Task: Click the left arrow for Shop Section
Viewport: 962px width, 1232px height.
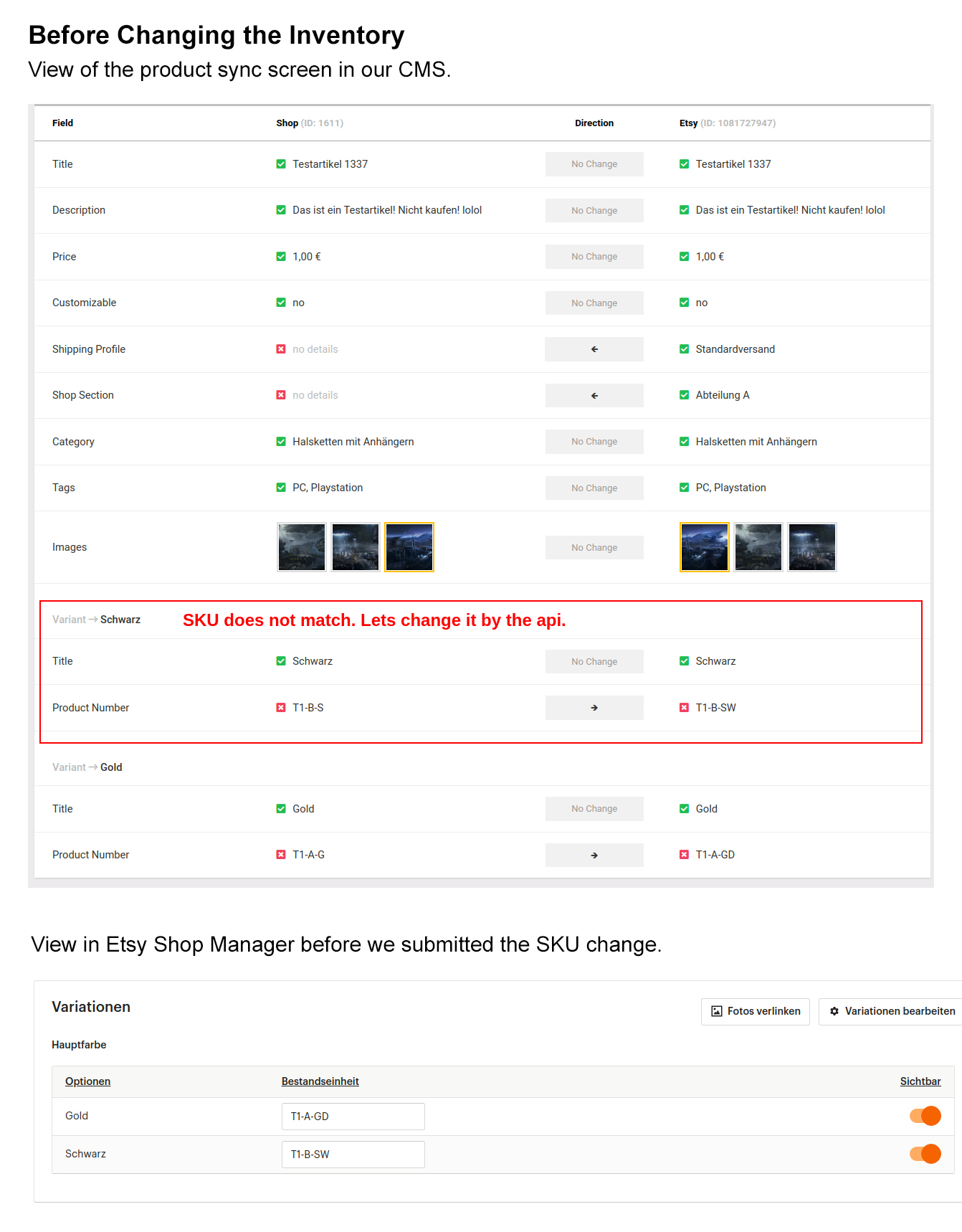Action: 594,395
